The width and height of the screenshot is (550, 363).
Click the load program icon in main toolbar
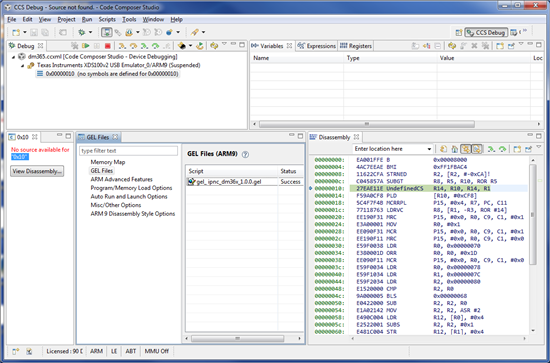pyautogui.click(x=129, y=32)
